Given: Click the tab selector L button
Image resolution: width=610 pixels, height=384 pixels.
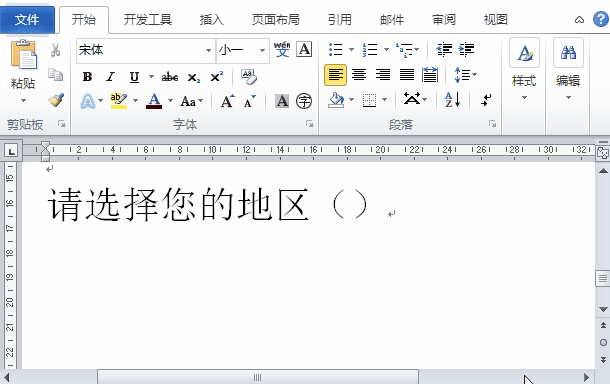Looking at the screenshot, I should point(11,151).
